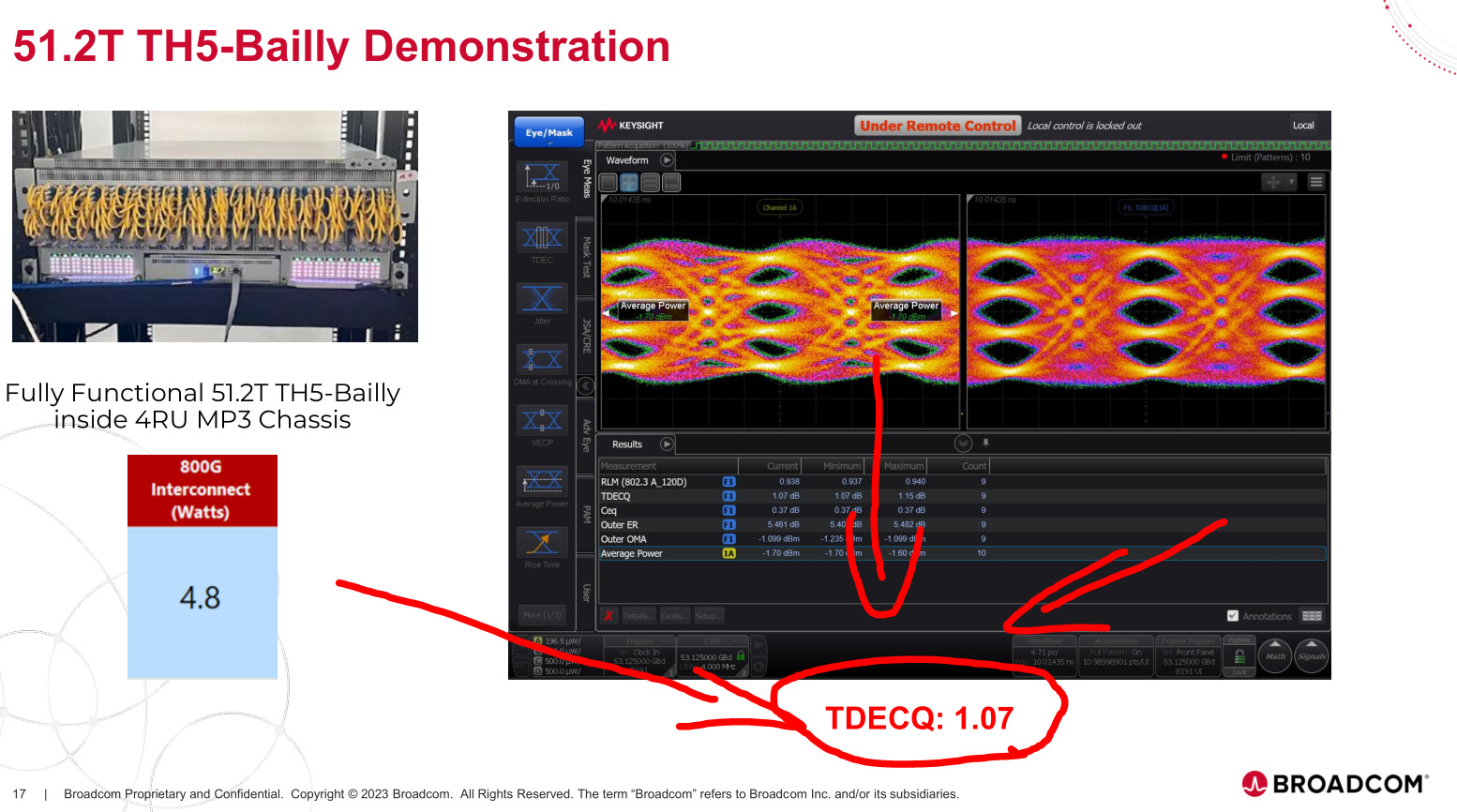Collapse the results panel with circled down-chevron
Image resolution: width=1457 pixels, height=812 pixels.
tap(963, 444)
